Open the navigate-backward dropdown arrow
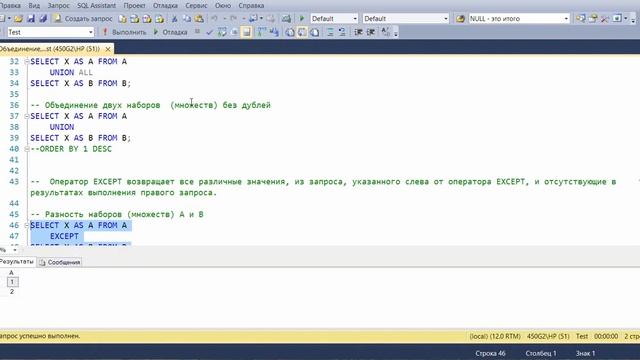640x360 pixels. pyautogui.click(x=261, y=19)
